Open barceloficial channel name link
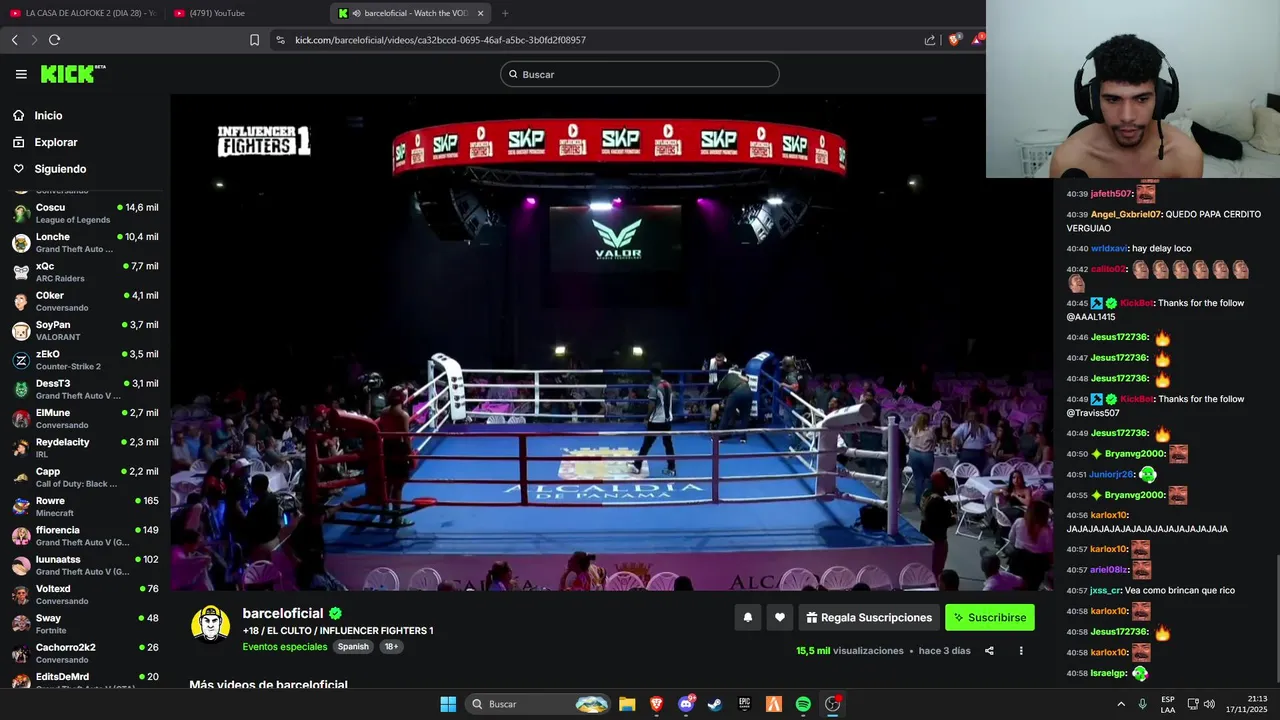The width and height of the screenshot is (1280, 720). click(x=283, y=613)
